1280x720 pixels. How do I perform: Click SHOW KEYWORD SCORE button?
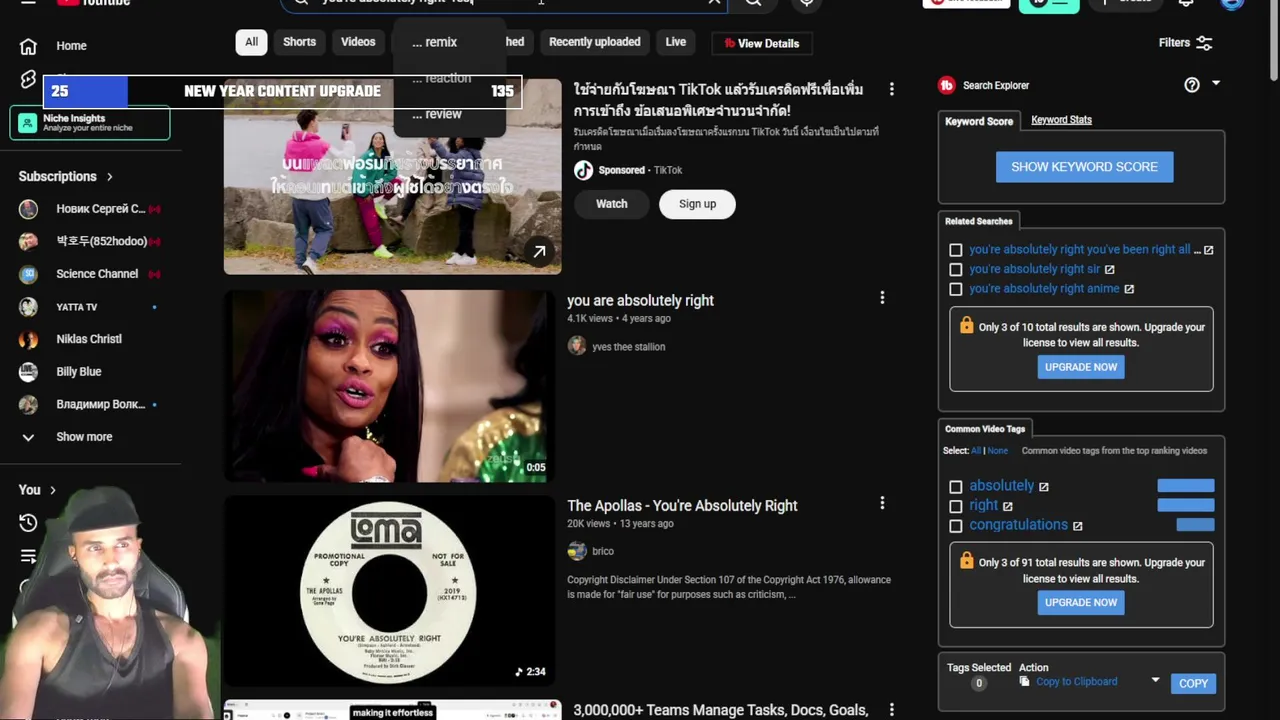pyautogui.click(x=1084, y=167)
